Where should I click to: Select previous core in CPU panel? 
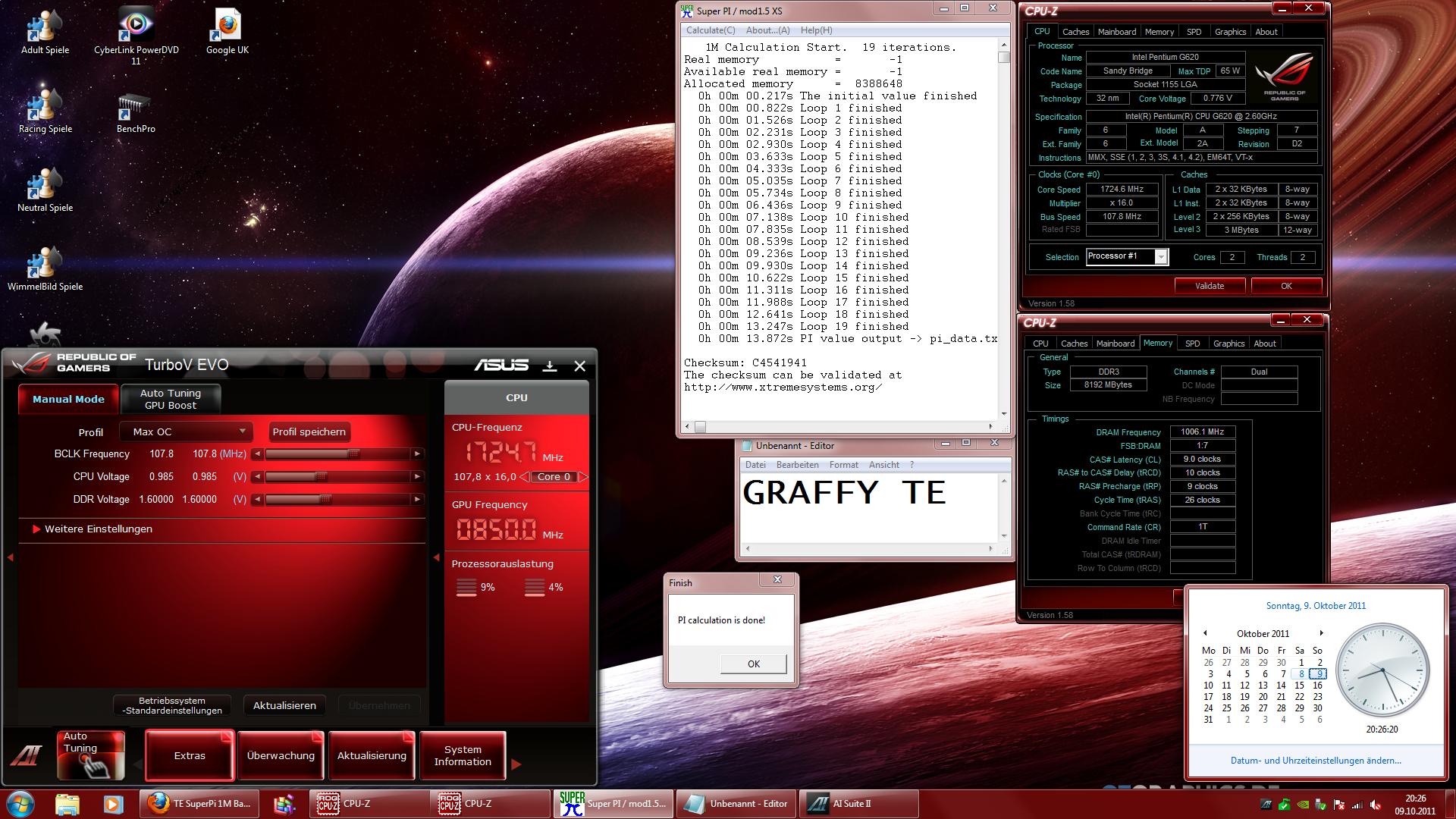pos(524,477)
